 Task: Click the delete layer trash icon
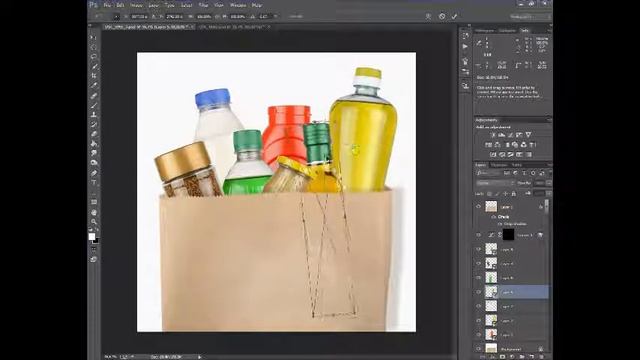(x=541, y=357)
